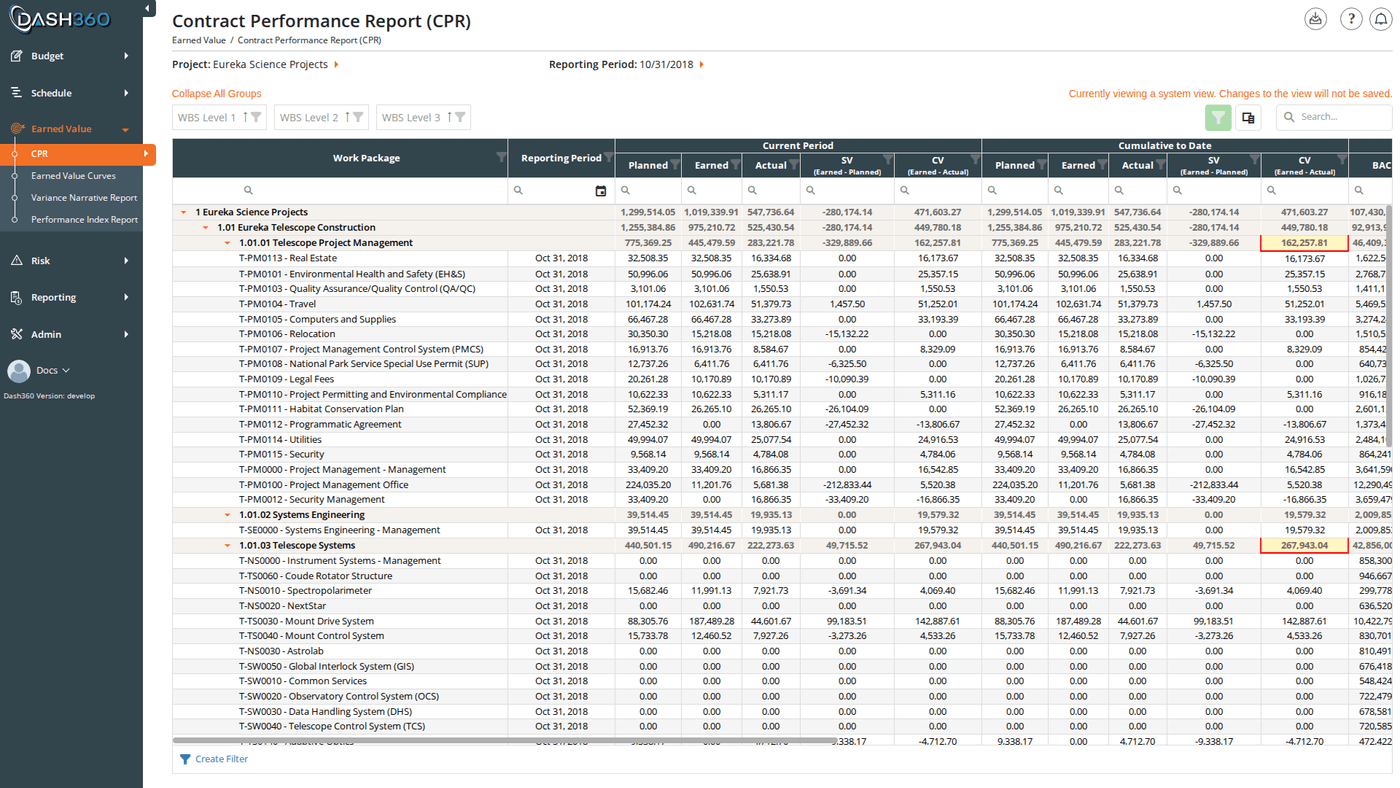Click the Docs user avatar
Screen dimensions: 1400x788
[x=19, y=371]
